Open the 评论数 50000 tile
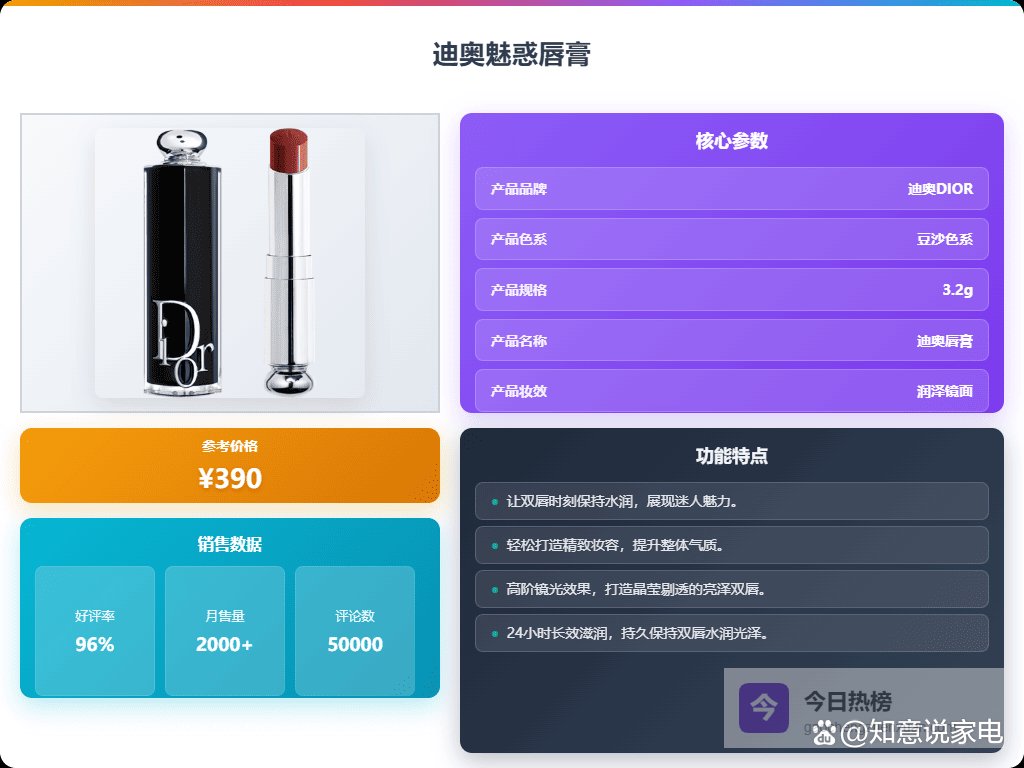 coord(355,631)
